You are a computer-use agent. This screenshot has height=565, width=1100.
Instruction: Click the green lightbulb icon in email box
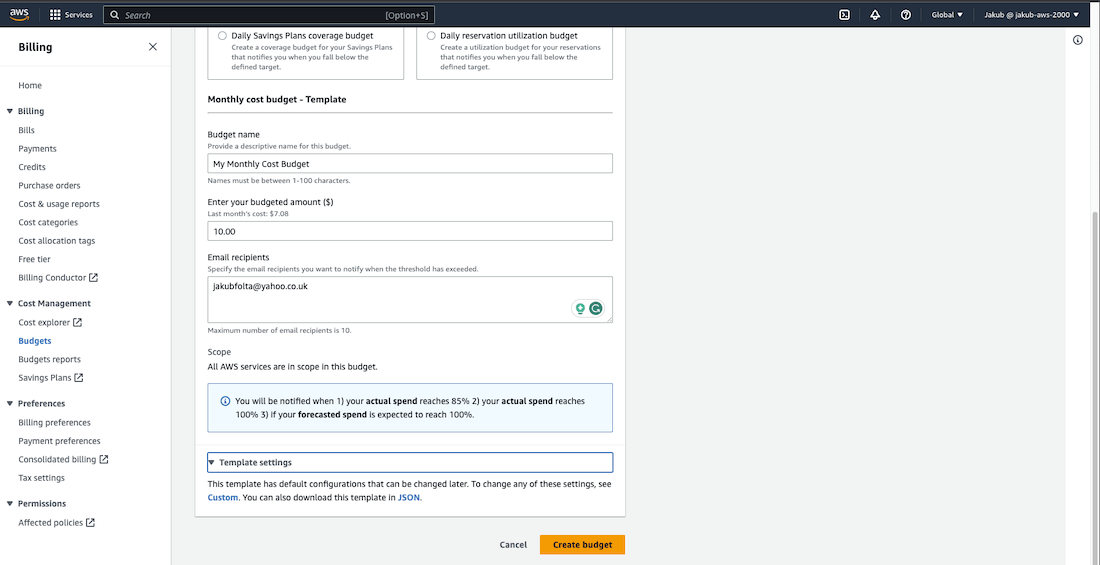(580, 308)
